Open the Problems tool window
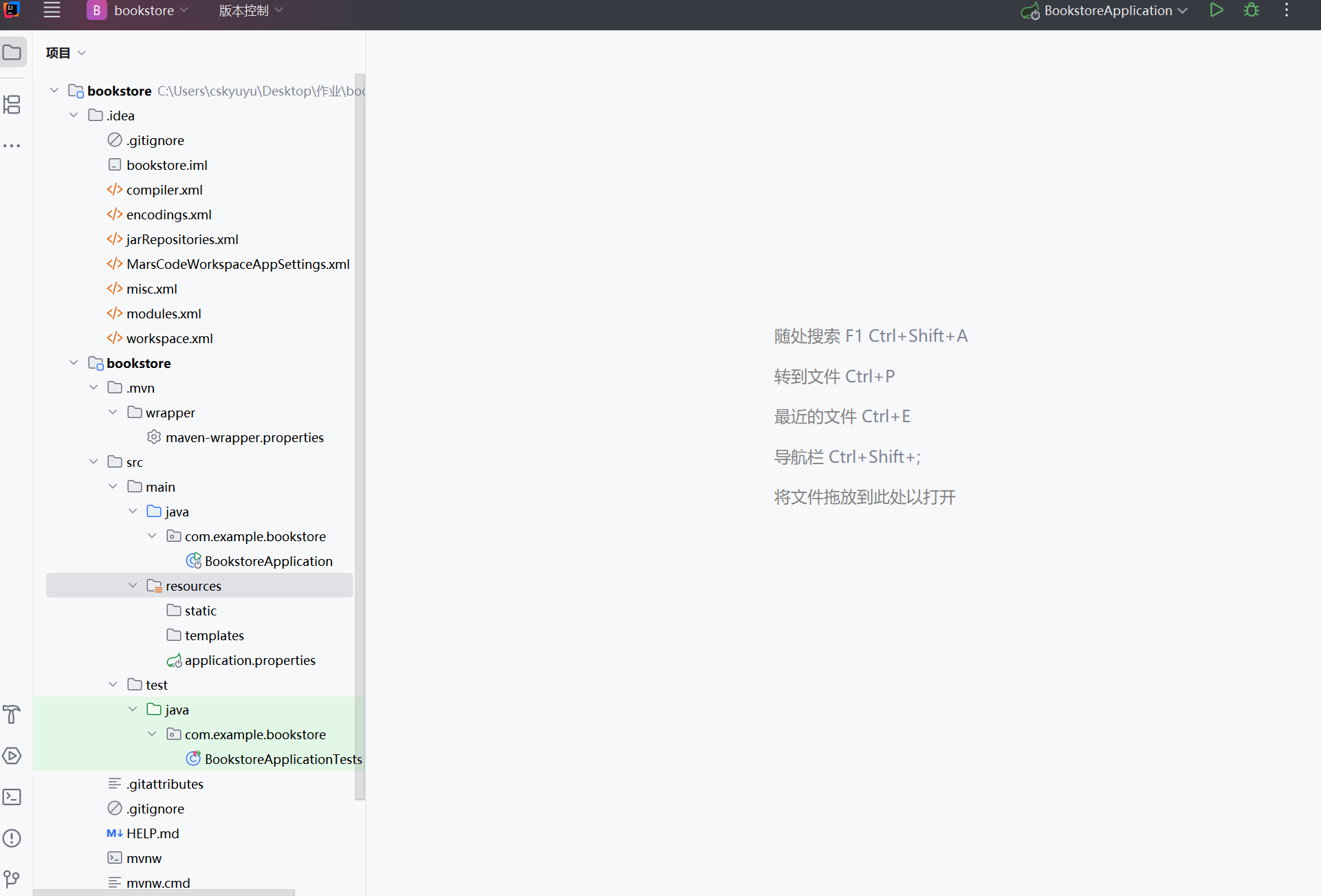Screen dimensions: 1321x896 coord(12,838)
